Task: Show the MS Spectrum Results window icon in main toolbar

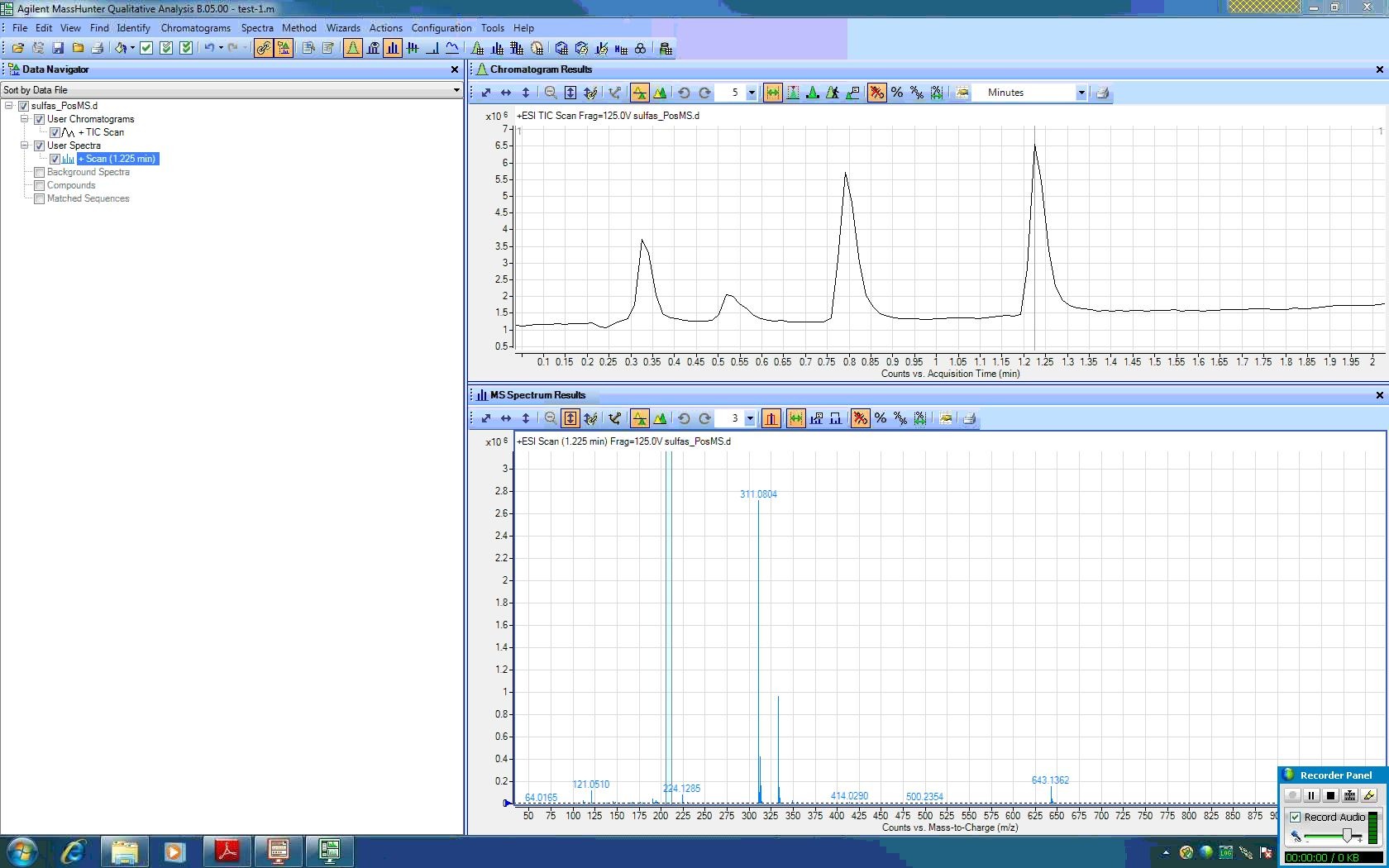Action: [393, 48]
